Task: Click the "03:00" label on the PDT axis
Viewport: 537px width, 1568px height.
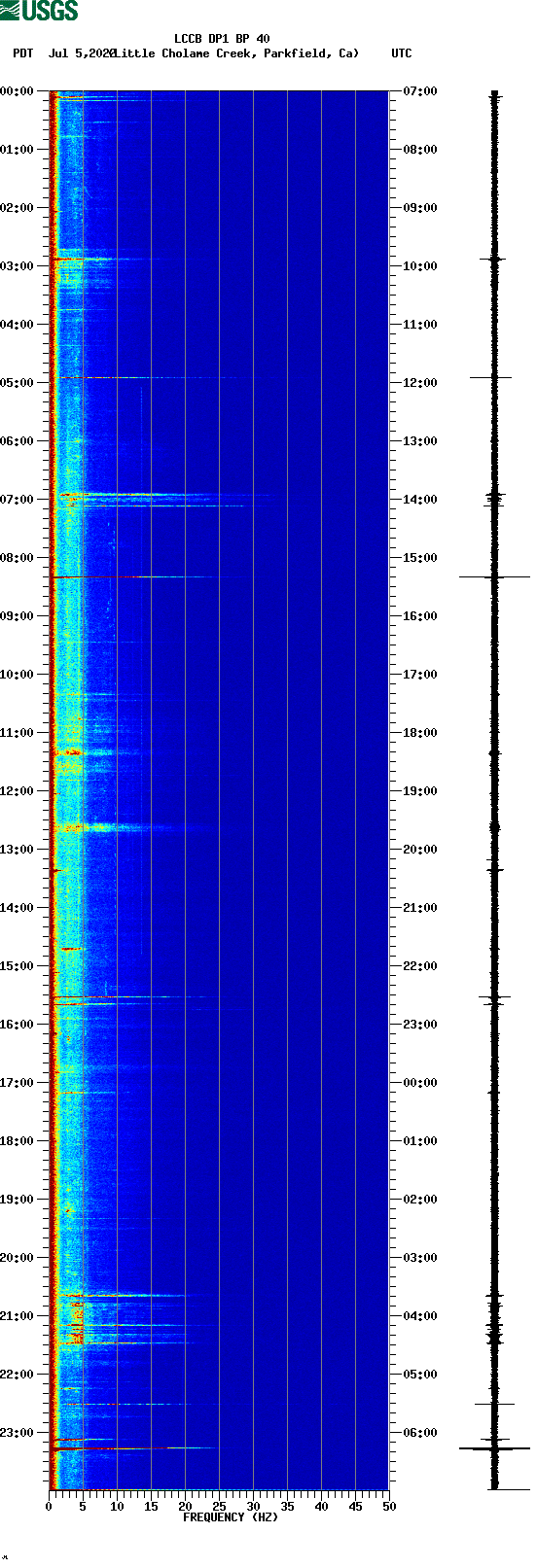Action: coord(17,266)
